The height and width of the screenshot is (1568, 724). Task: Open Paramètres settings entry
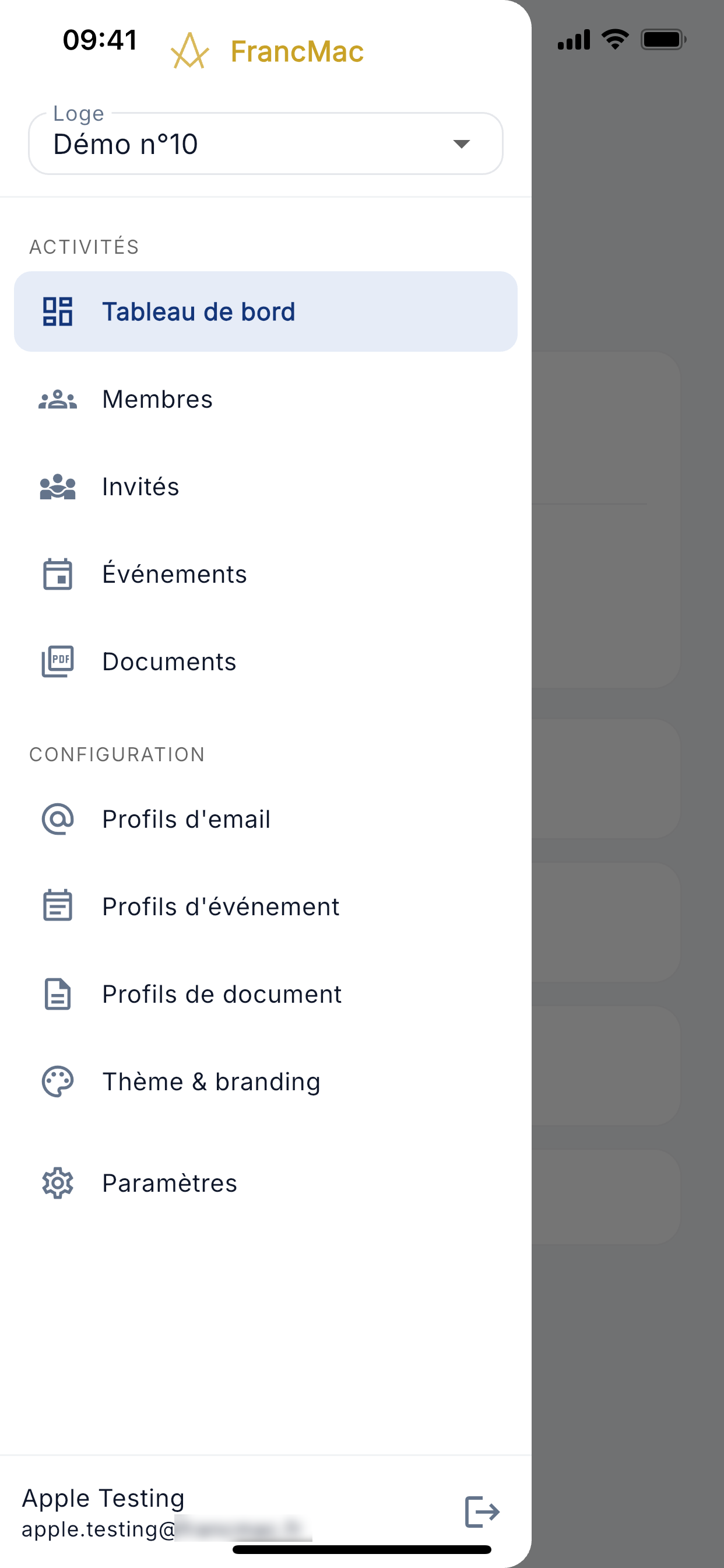[266, 1182]
